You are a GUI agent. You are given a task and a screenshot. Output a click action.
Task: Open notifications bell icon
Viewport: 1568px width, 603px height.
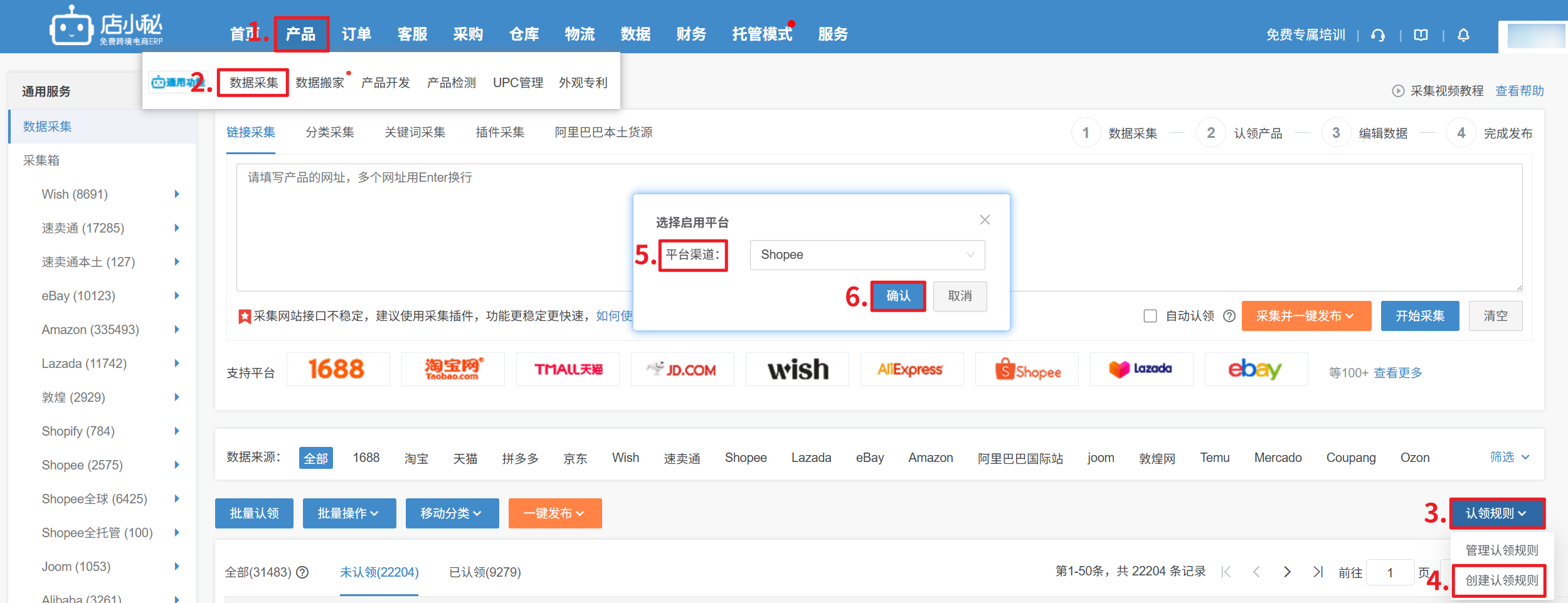(x=1463, y=35)
